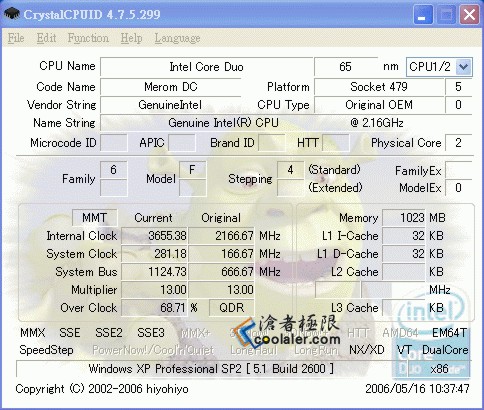Click the current System Clock 281.18
The width and height of the screenshot is (484, 410).
155,254
